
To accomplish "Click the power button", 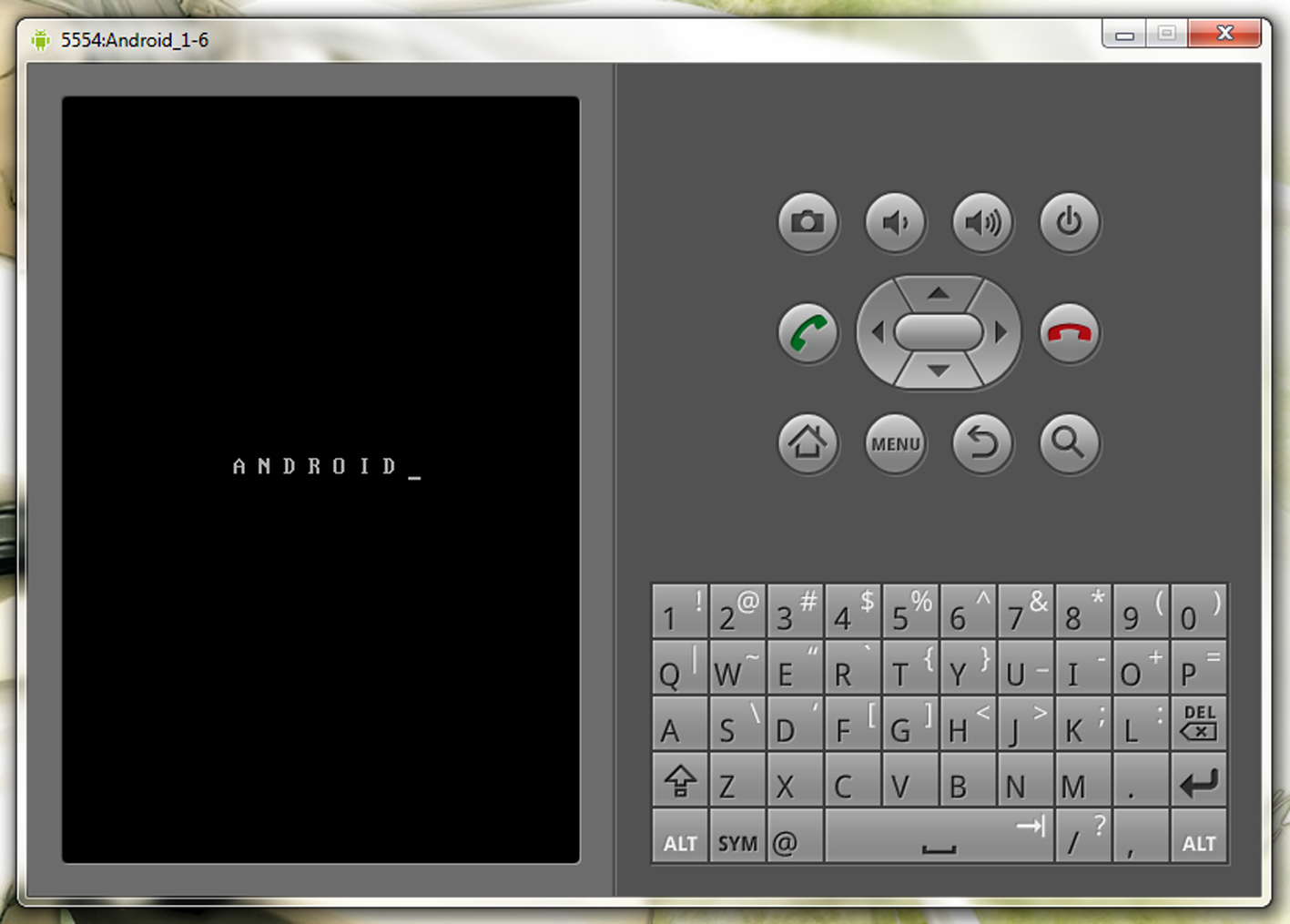I will point(1070,222).
